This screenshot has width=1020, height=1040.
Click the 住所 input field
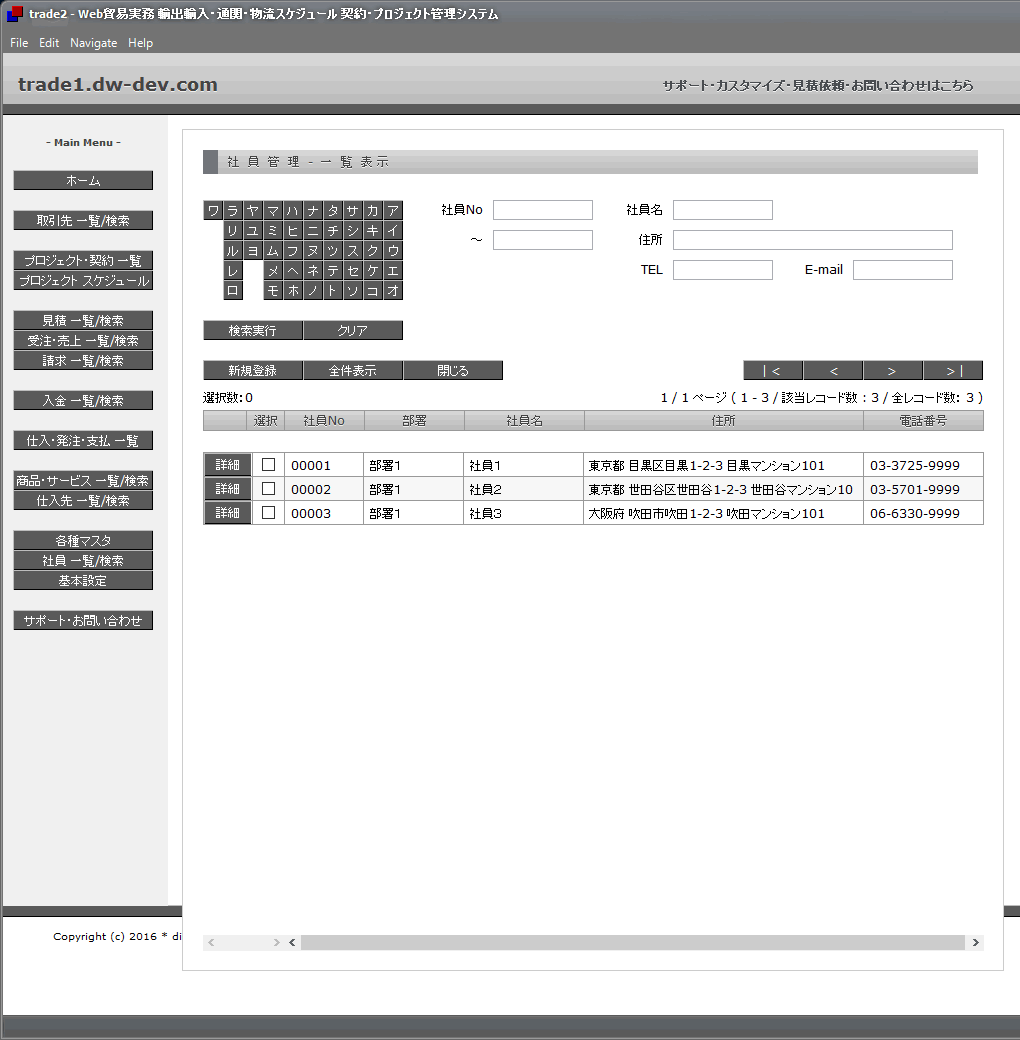click(x=812, y=239)
